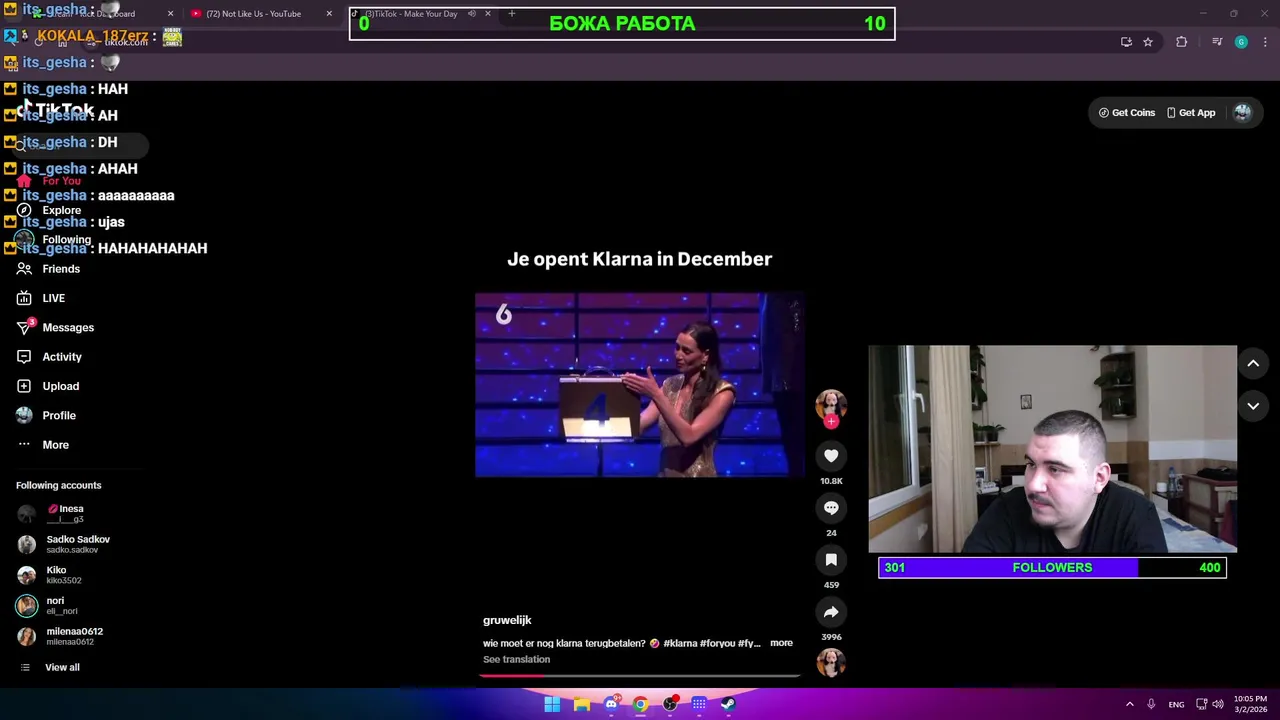Open account avatar next to Get App
This screenshot has height=720, width=1280.
[x=1242, y=113]
